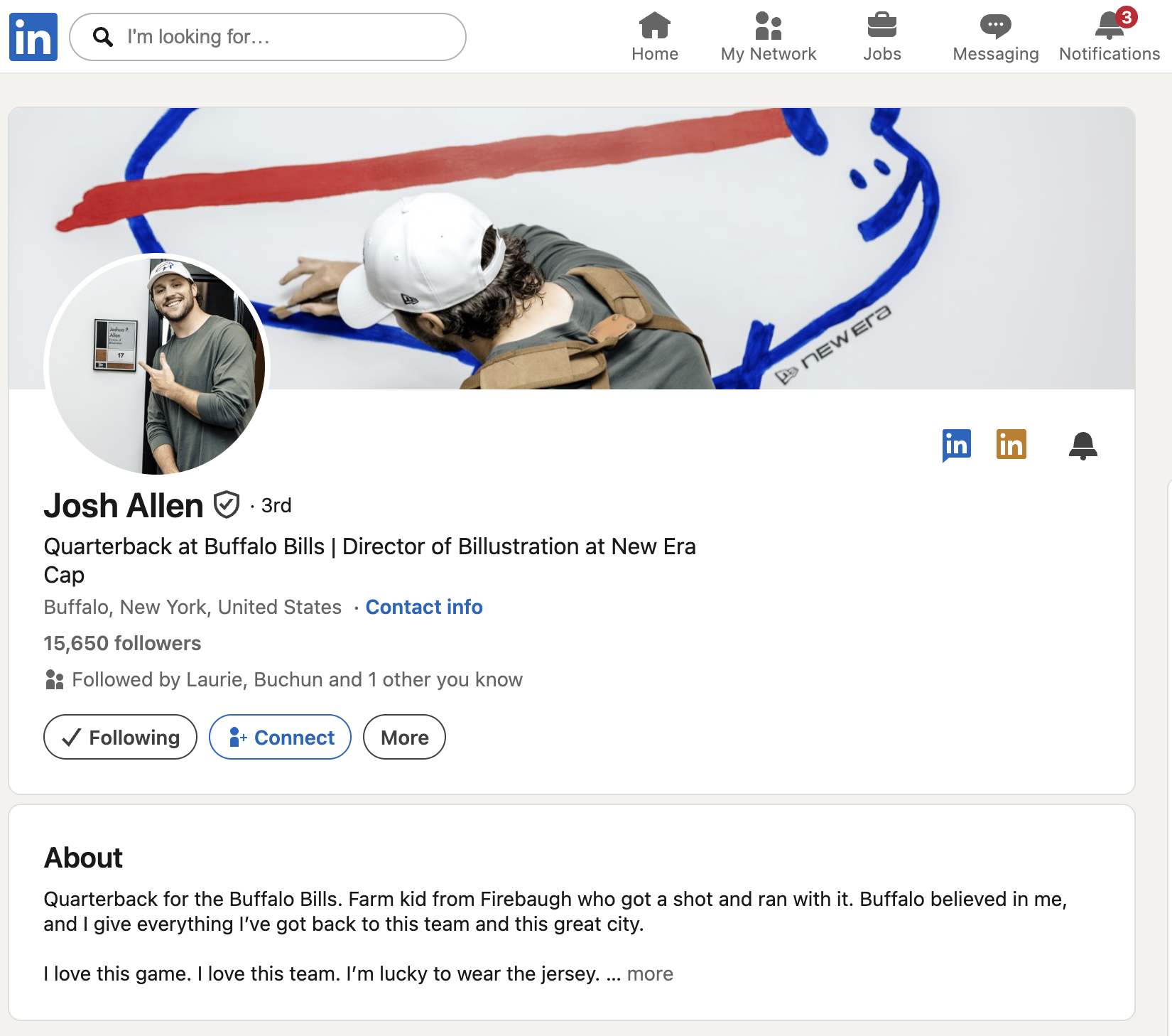Image resolution: width=1172 pixels, height=1036 pixels.
Task: Open the Contact info link
Action: click(424, 607)
